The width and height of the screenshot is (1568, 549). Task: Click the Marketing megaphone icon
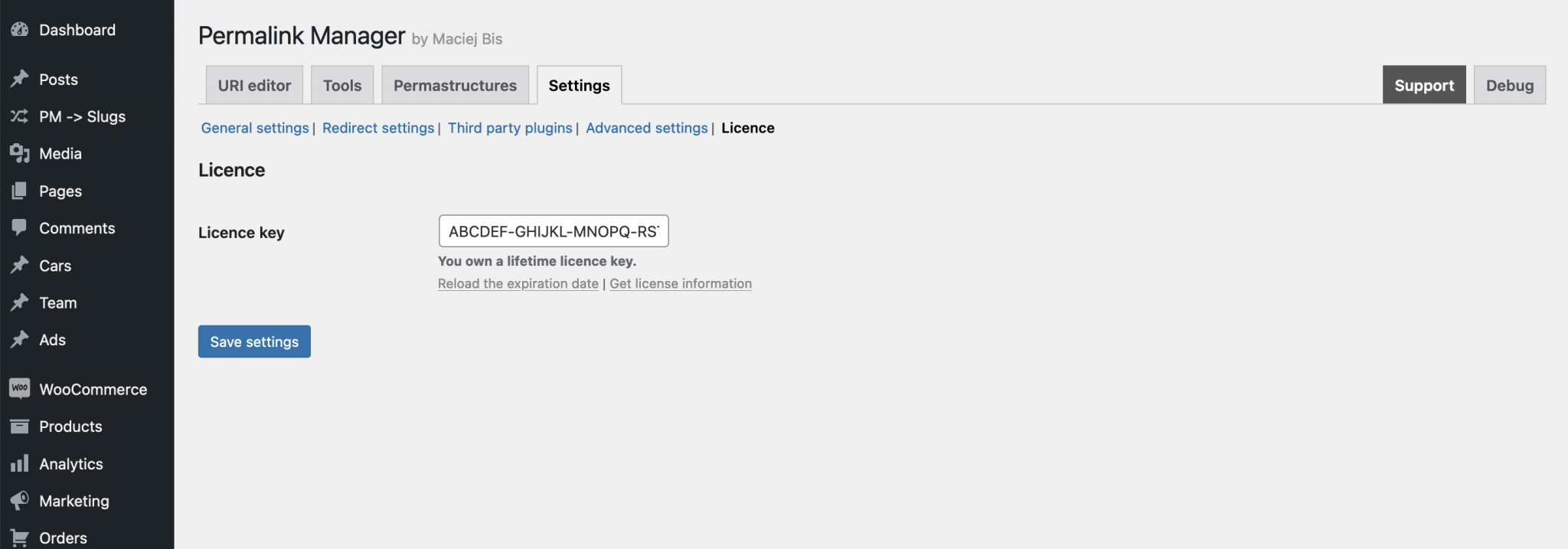(x=20, y=501)
